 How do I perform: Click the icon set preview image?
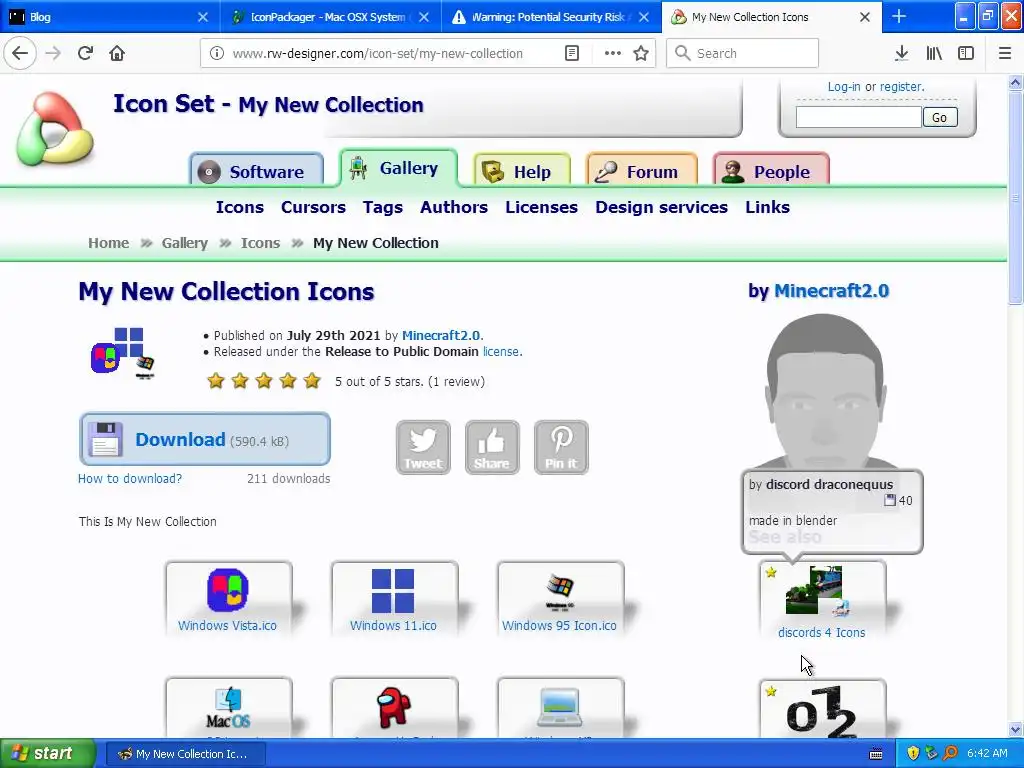tap(124, 353)
